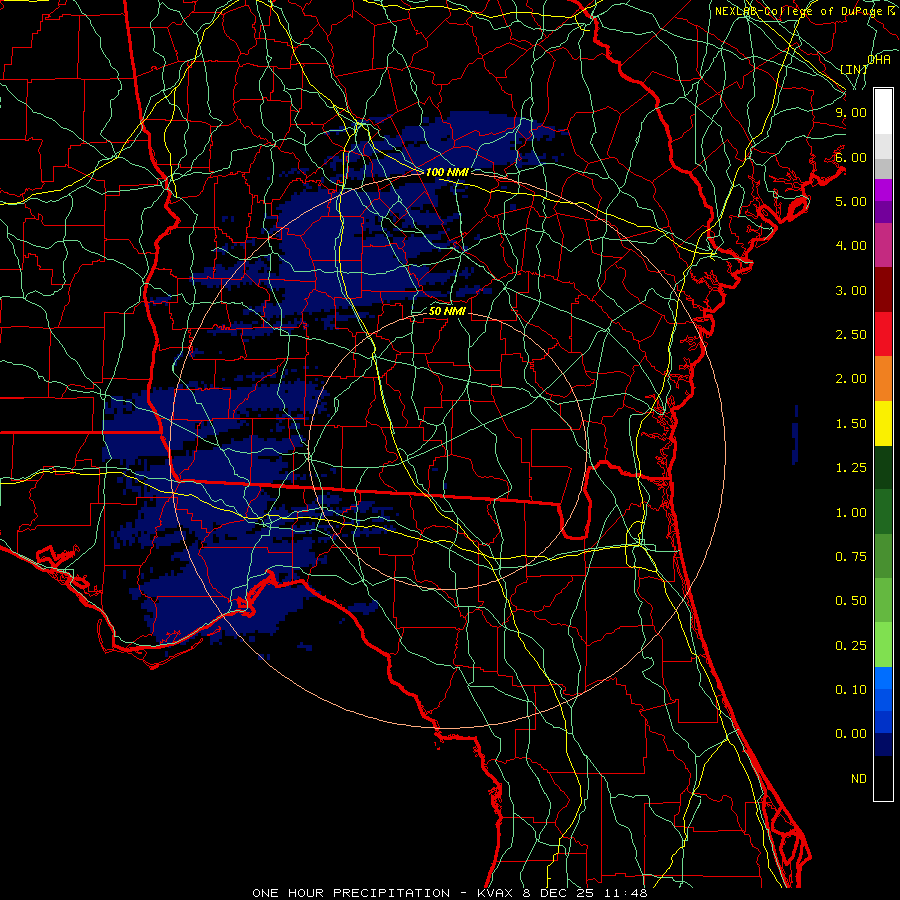The height and width of the screenshot is (900, 900).
Task: Select the 0.25 legend value
Action: click(851, 646)
